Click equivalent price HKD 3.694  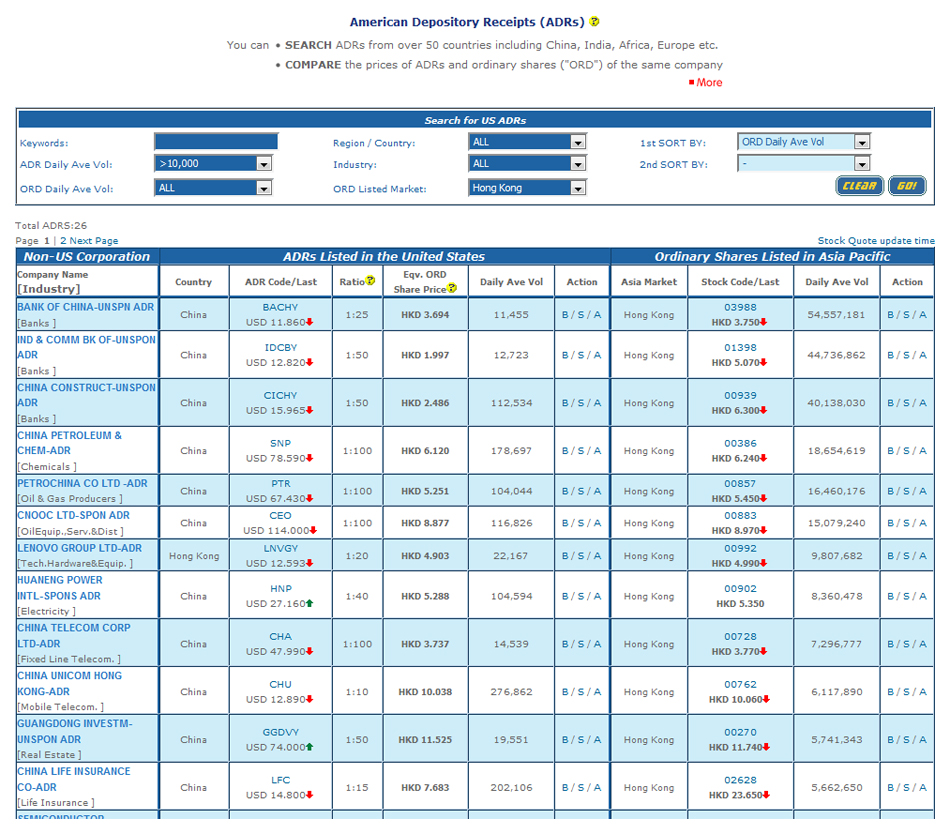click(x=425, y=314)
